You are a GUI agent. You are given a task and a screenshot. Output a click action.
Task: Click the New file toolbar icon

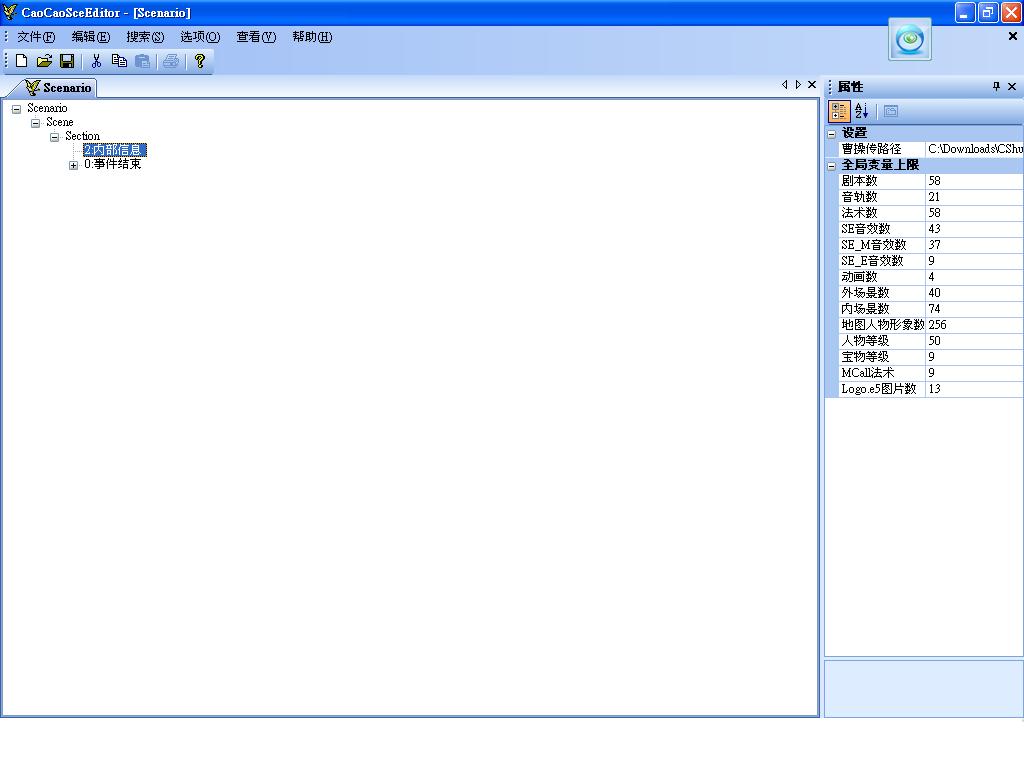pos(21,61)
